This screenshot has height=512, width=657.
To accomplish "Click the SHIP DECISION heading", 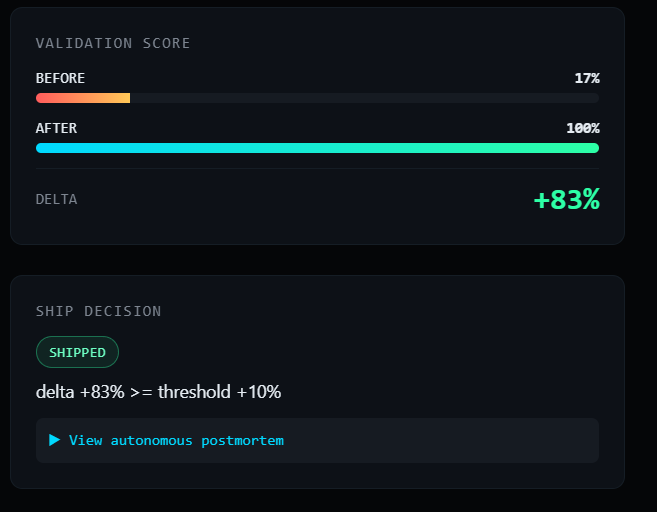I will coord(98,311).
